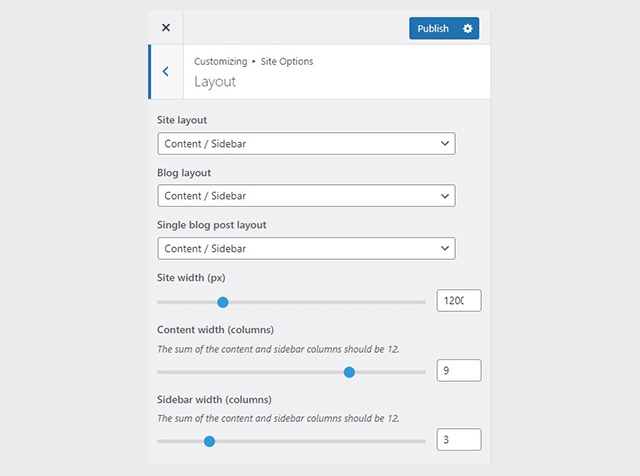
Task: Close the Customizer with the X icon
Action: (166, 28)
